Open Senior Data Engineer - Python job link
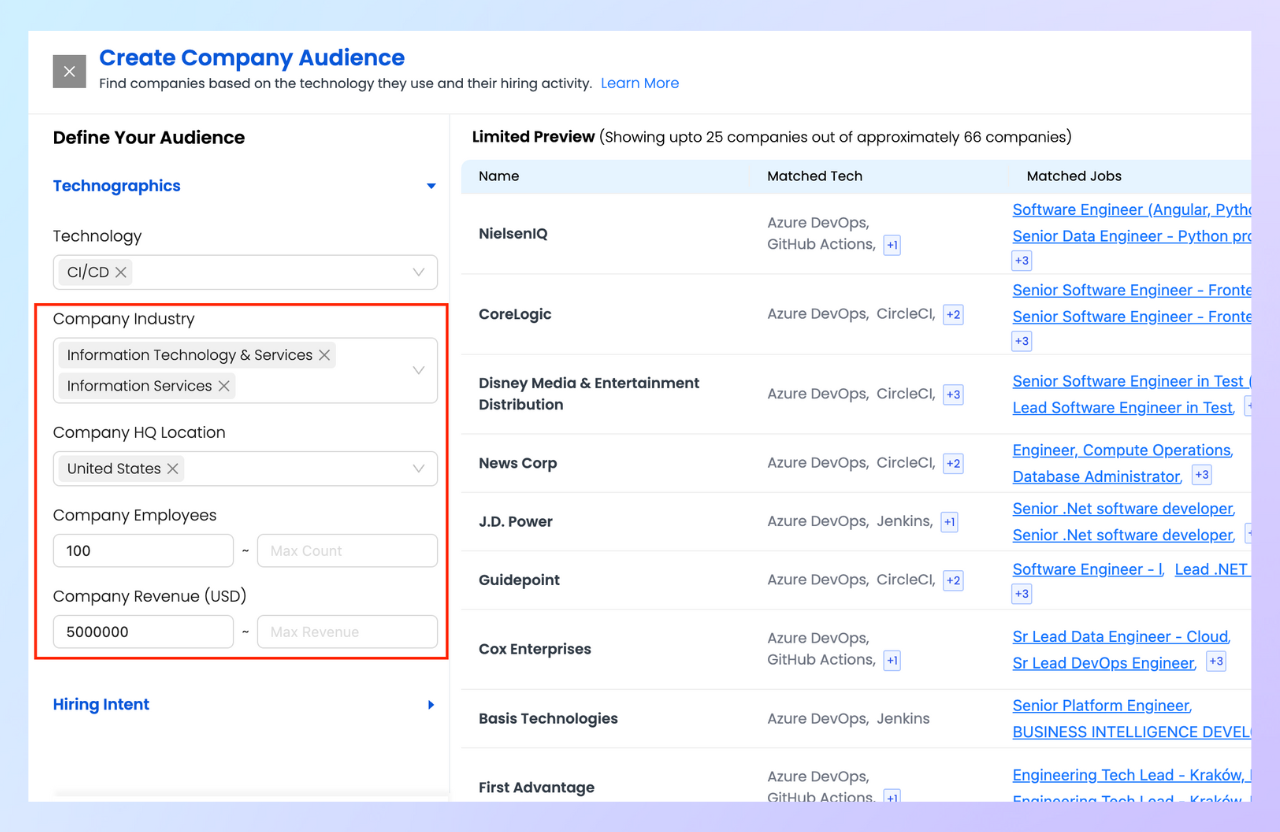This screenshot has width=1280, height=832. [x=1131, y=236]
